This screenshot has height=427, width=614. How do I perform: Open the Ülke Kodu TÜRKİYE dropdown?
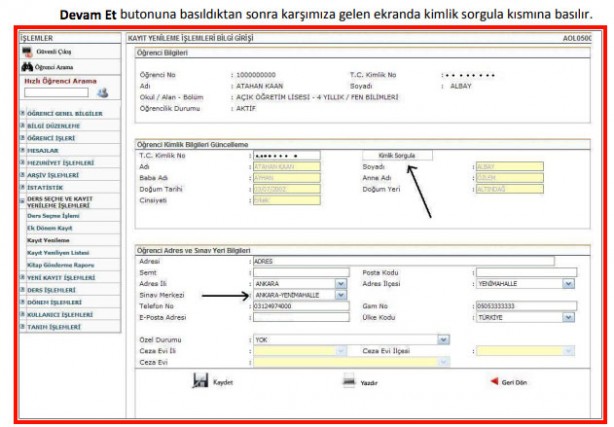point(568,317)
